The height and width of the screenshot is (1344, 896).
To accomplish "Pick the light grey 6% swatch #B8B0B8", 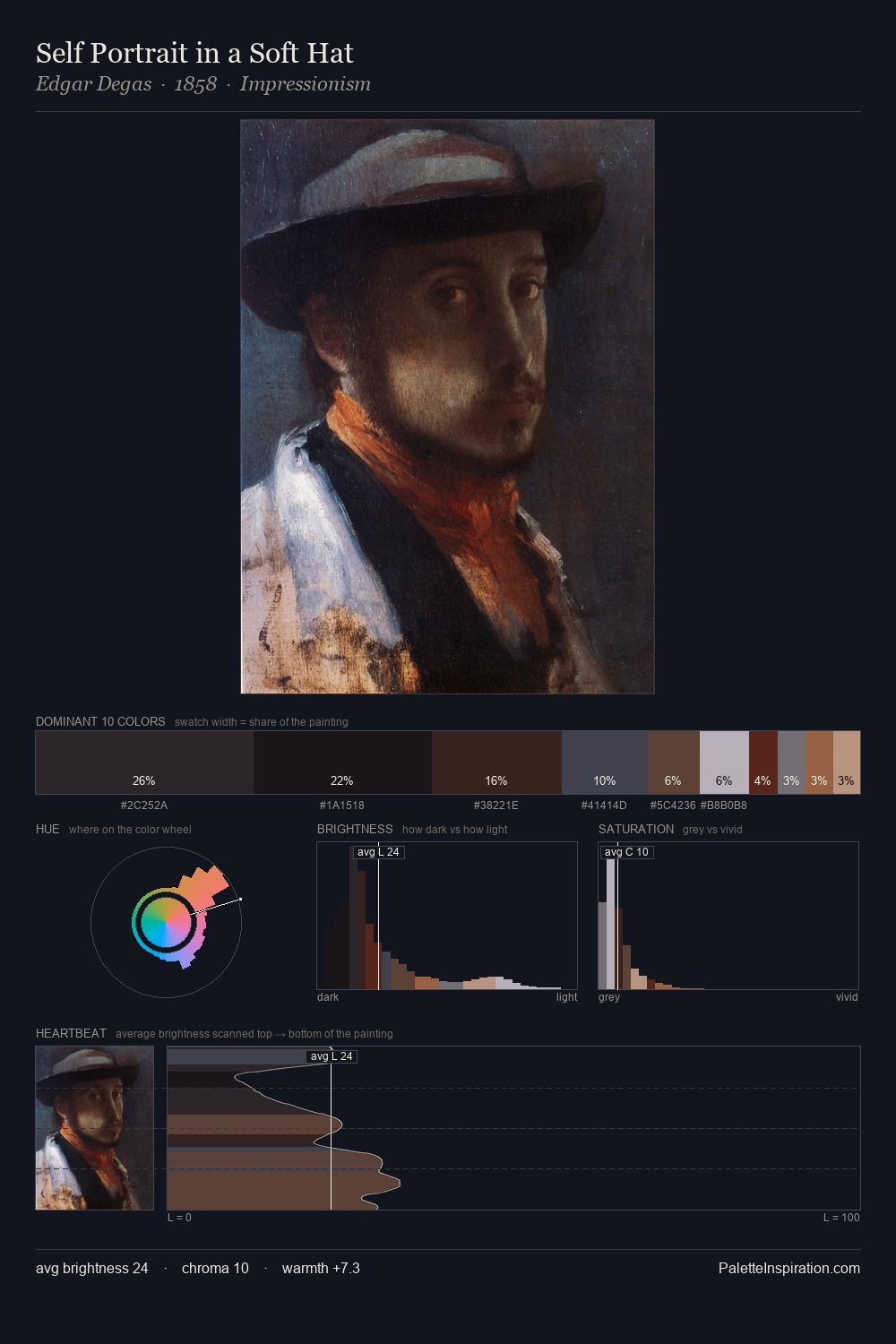I will (724, 762).
